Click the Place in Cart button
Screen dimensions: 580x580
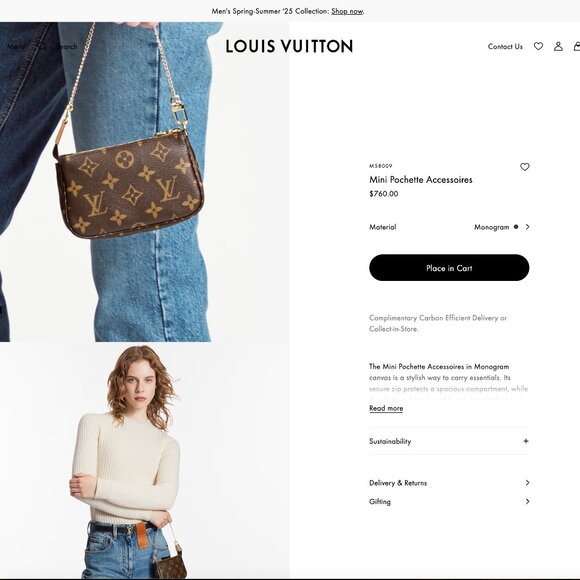449,267
